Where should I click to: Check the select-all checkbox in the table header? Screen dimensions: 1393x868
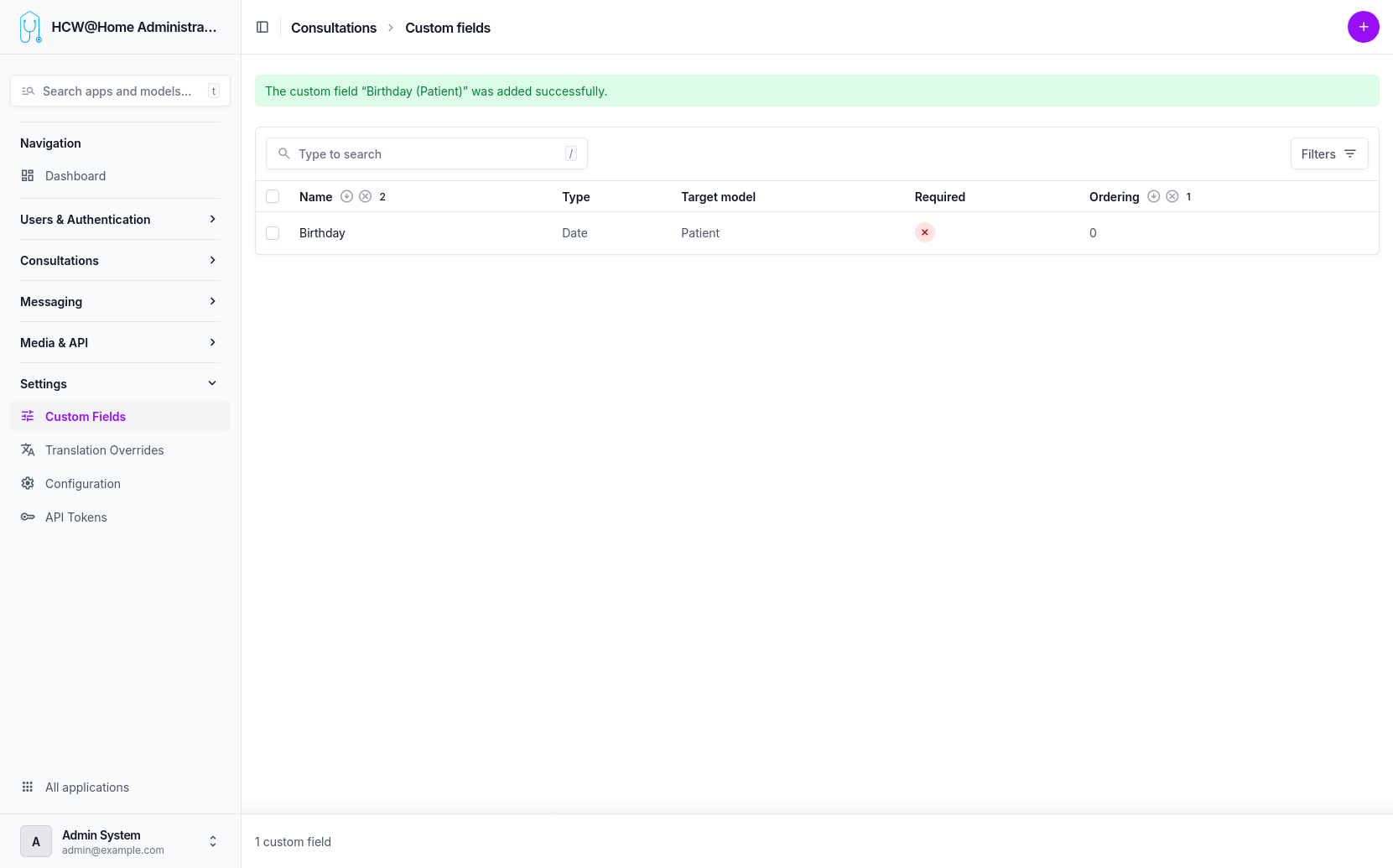pyautogui.click(x=273, y=195)
